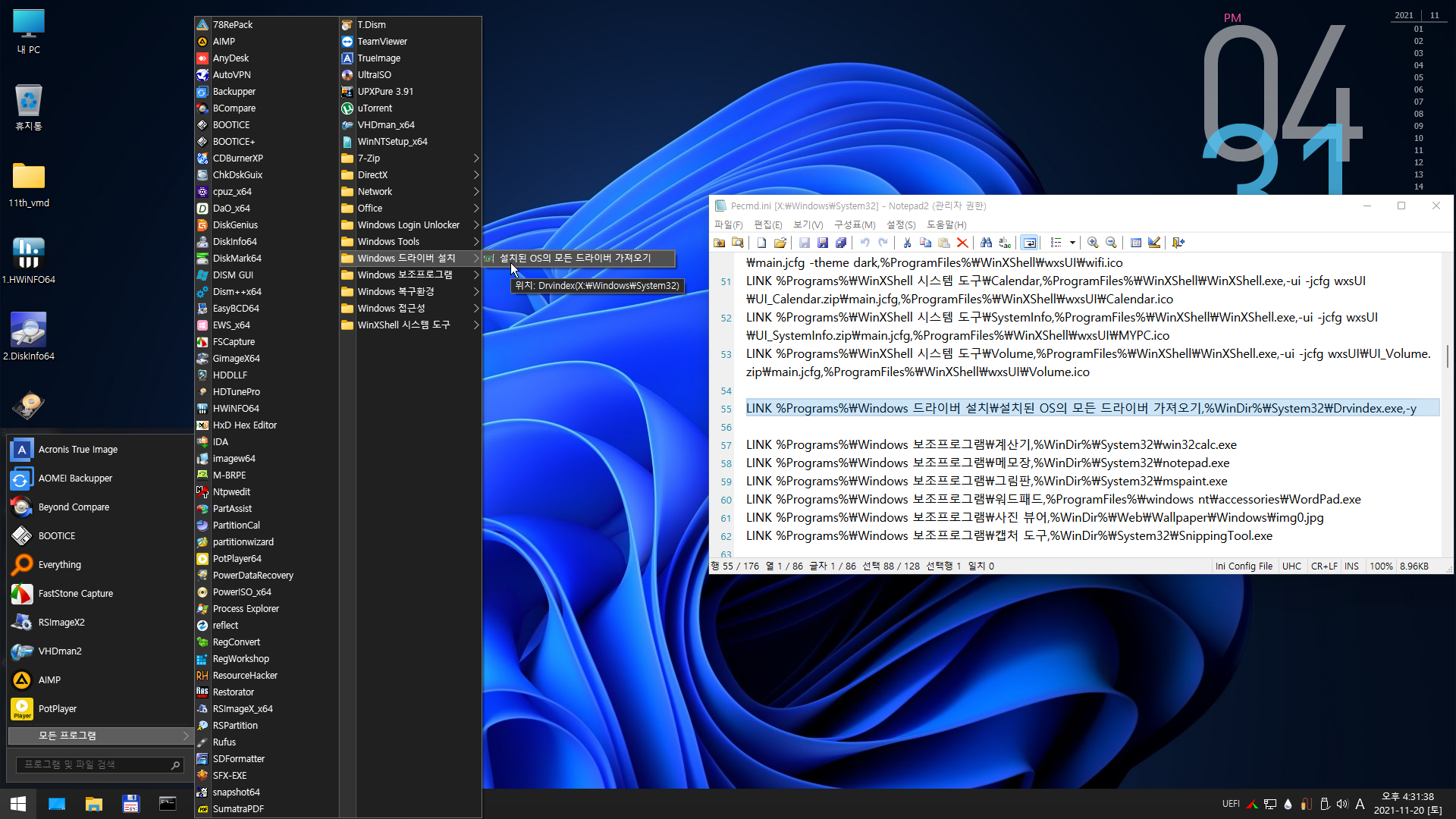Open the 휴지통 recycle bin desktop icon
Screen dimensions: 1456x819
[x=29, y=108]
